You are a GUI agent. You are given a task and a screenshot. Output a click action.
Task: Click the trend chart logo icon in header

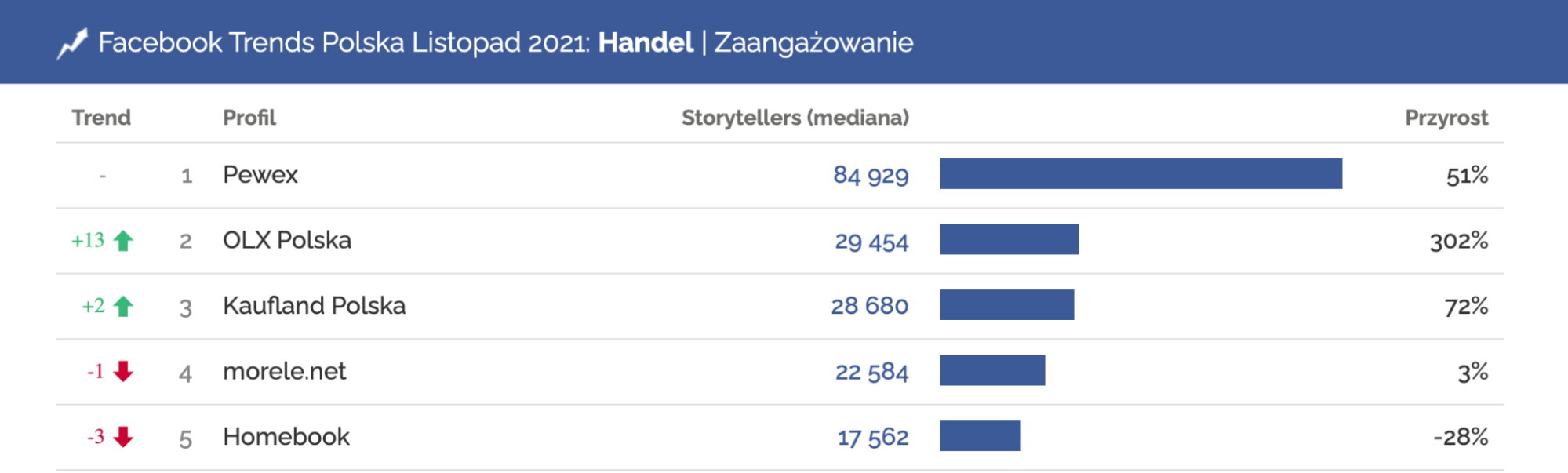(x=72, y=44)
